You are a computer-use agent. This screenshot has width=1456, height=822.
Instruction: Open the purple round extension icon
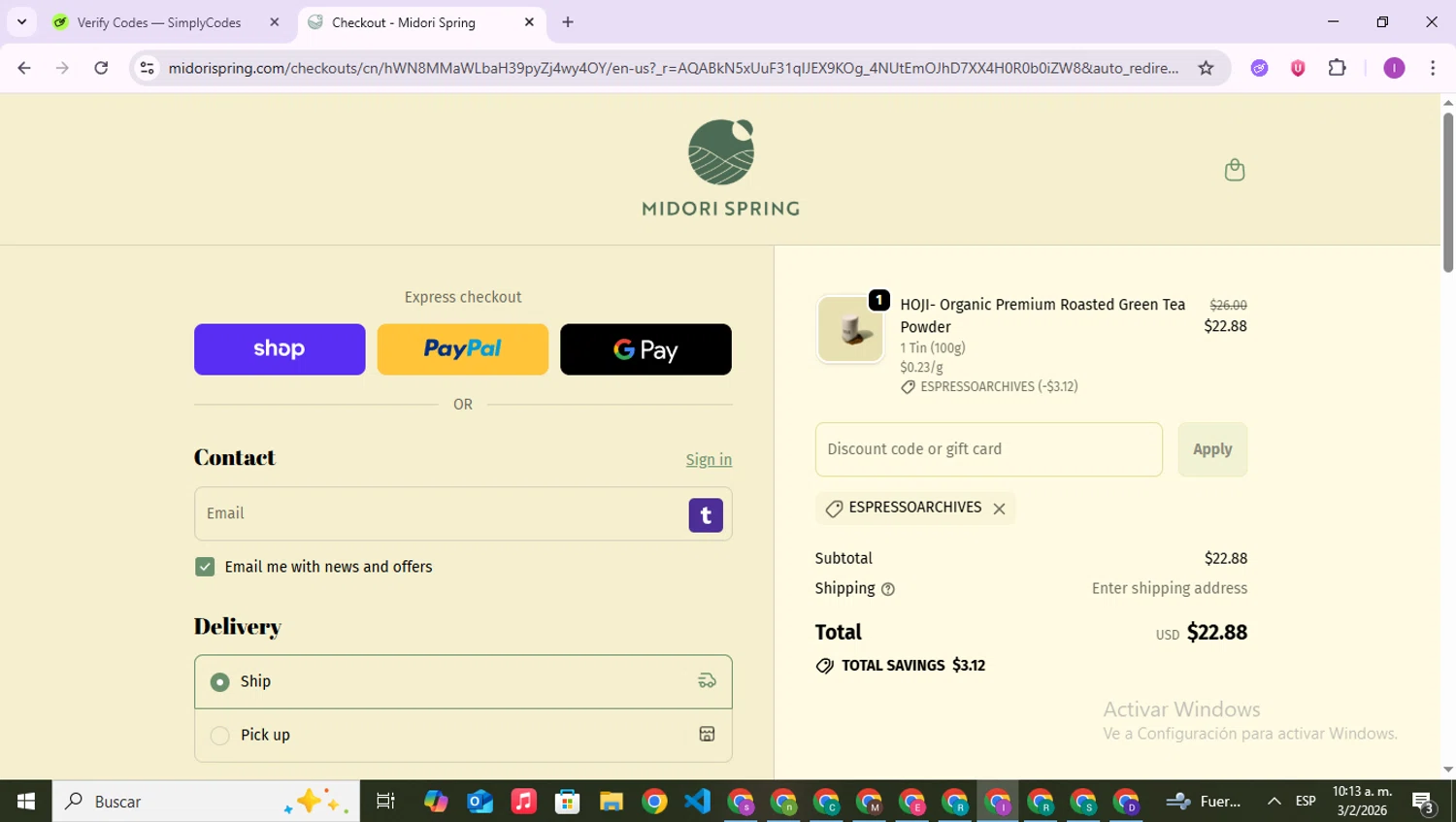coord(1259,68)
